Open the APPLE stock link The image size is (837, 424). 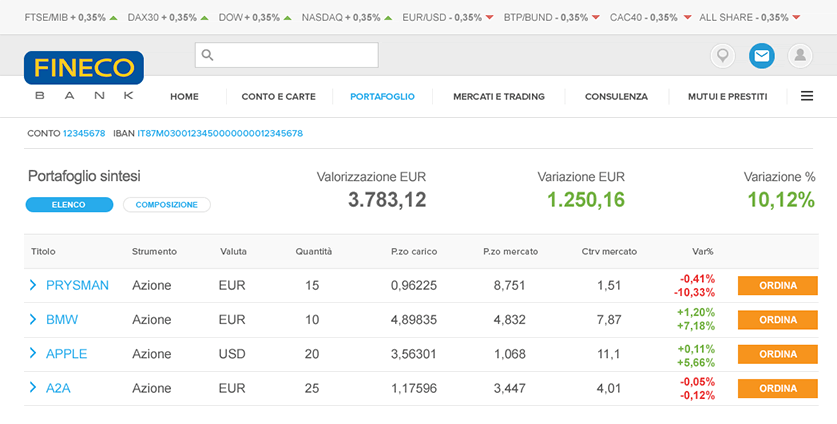67,354
